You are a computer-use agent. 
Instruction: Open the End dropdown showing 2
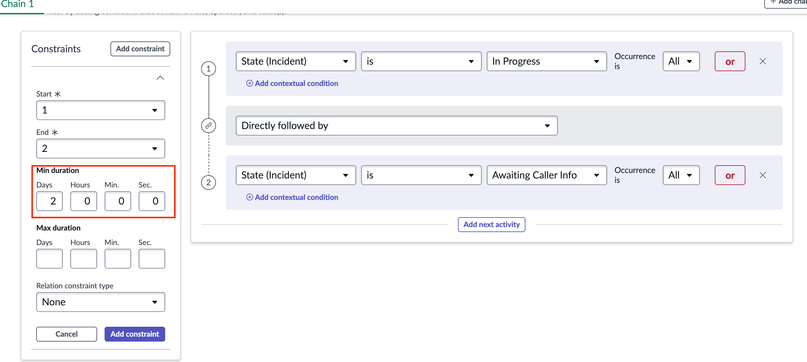100,148
